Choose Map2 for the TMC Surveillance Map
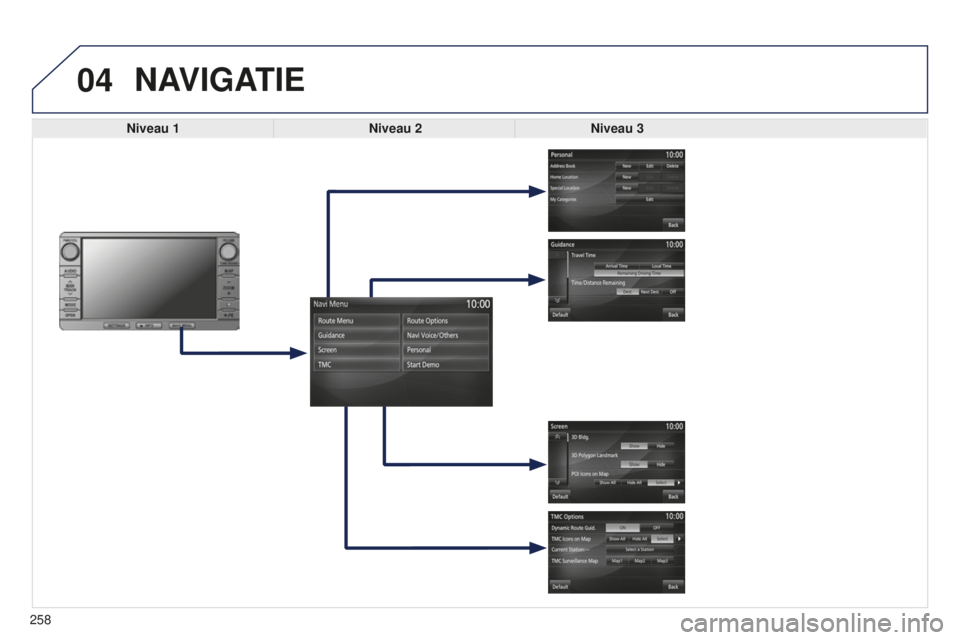The height and width of the screenshot is (640, 960). (x=639, y=560)
